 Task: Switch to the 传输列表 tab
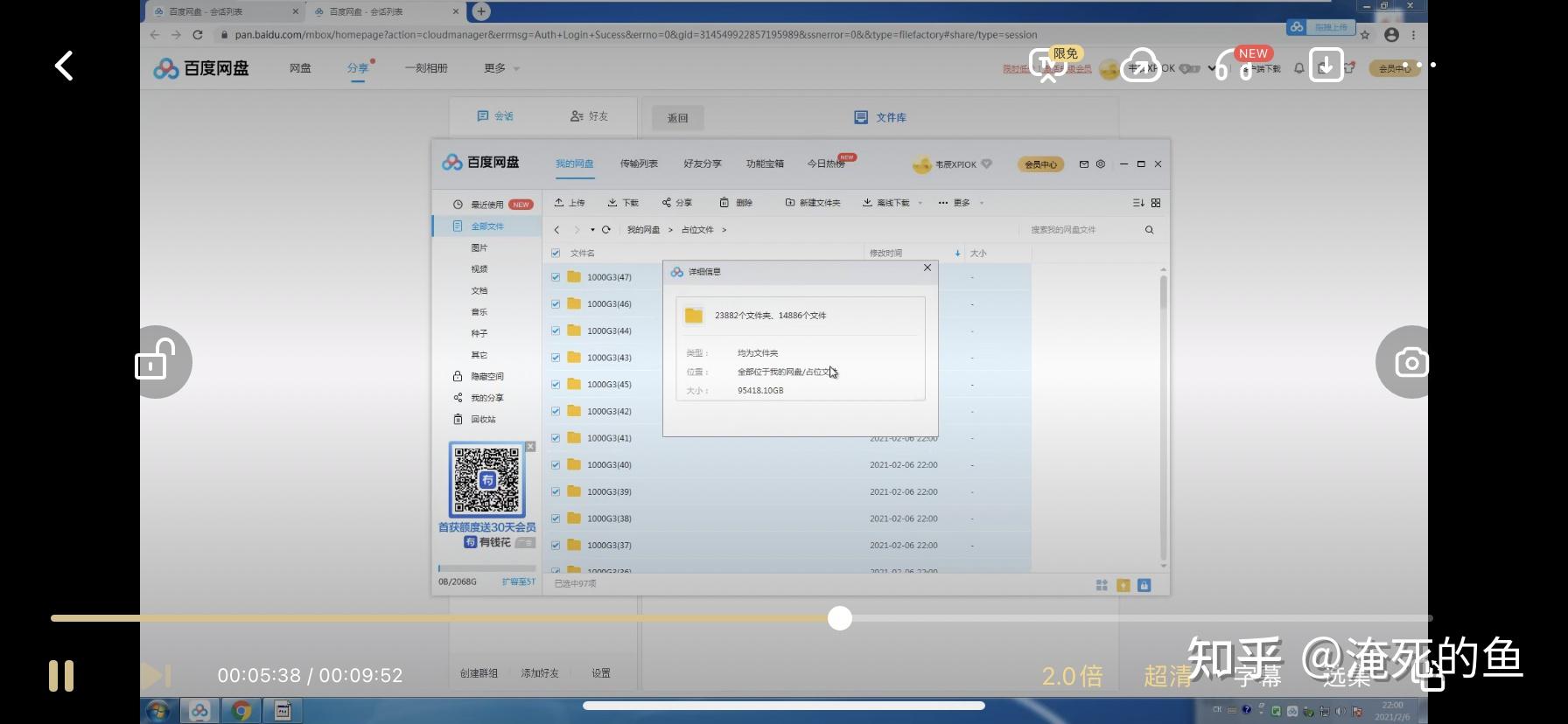pos(639,164)
